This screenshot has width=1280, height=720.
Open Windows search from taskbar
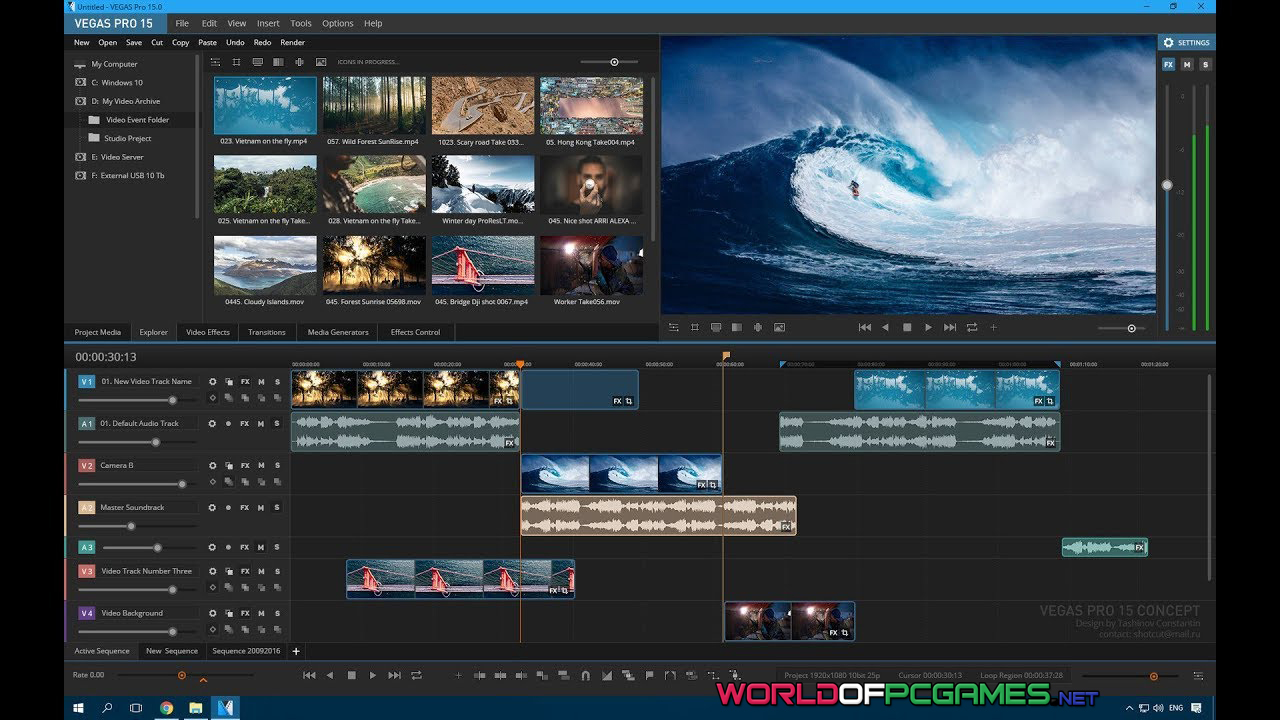click(x=107, y=708)
